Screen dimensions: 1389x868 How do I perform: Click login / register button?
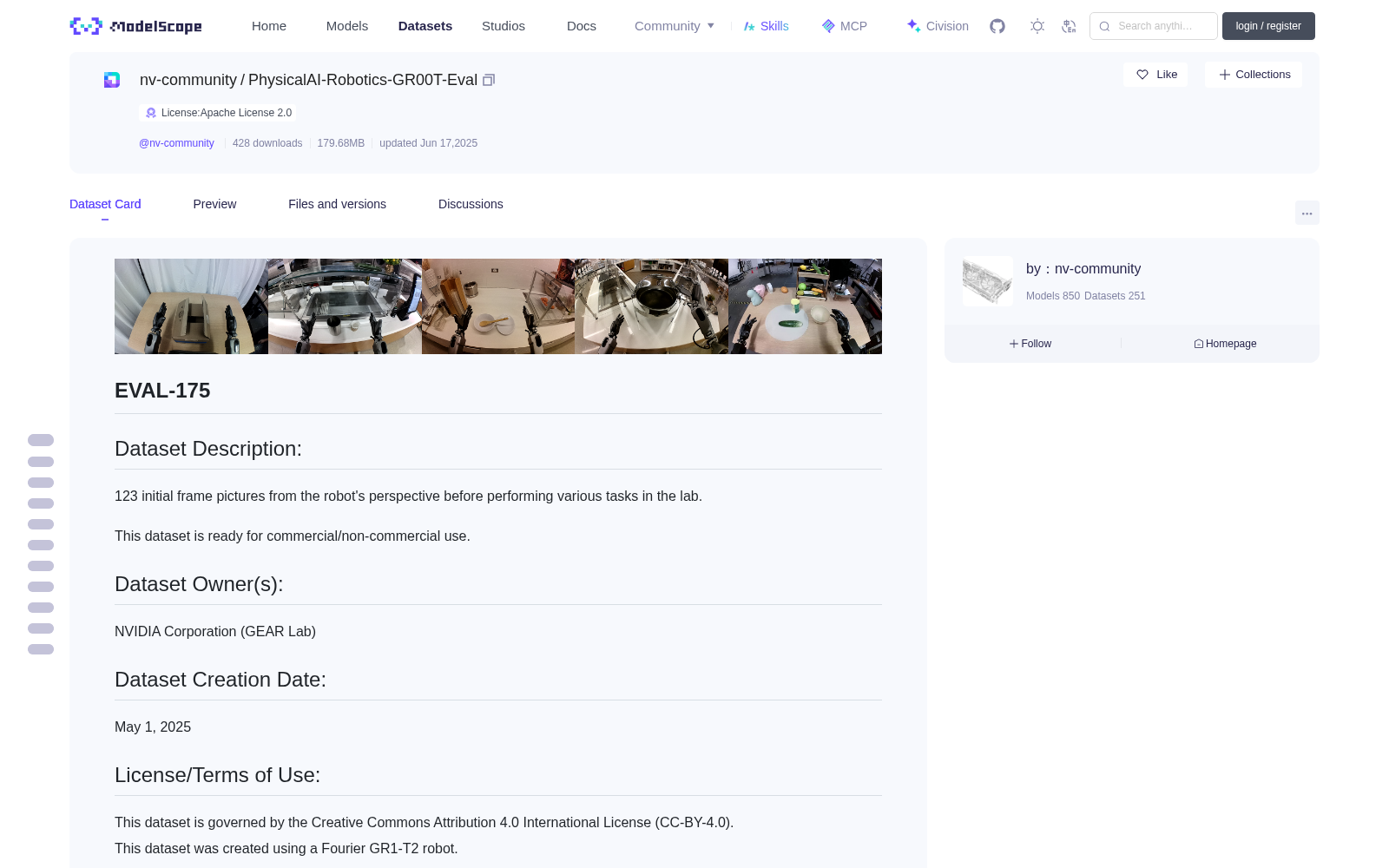click(x=1268, y=26)
